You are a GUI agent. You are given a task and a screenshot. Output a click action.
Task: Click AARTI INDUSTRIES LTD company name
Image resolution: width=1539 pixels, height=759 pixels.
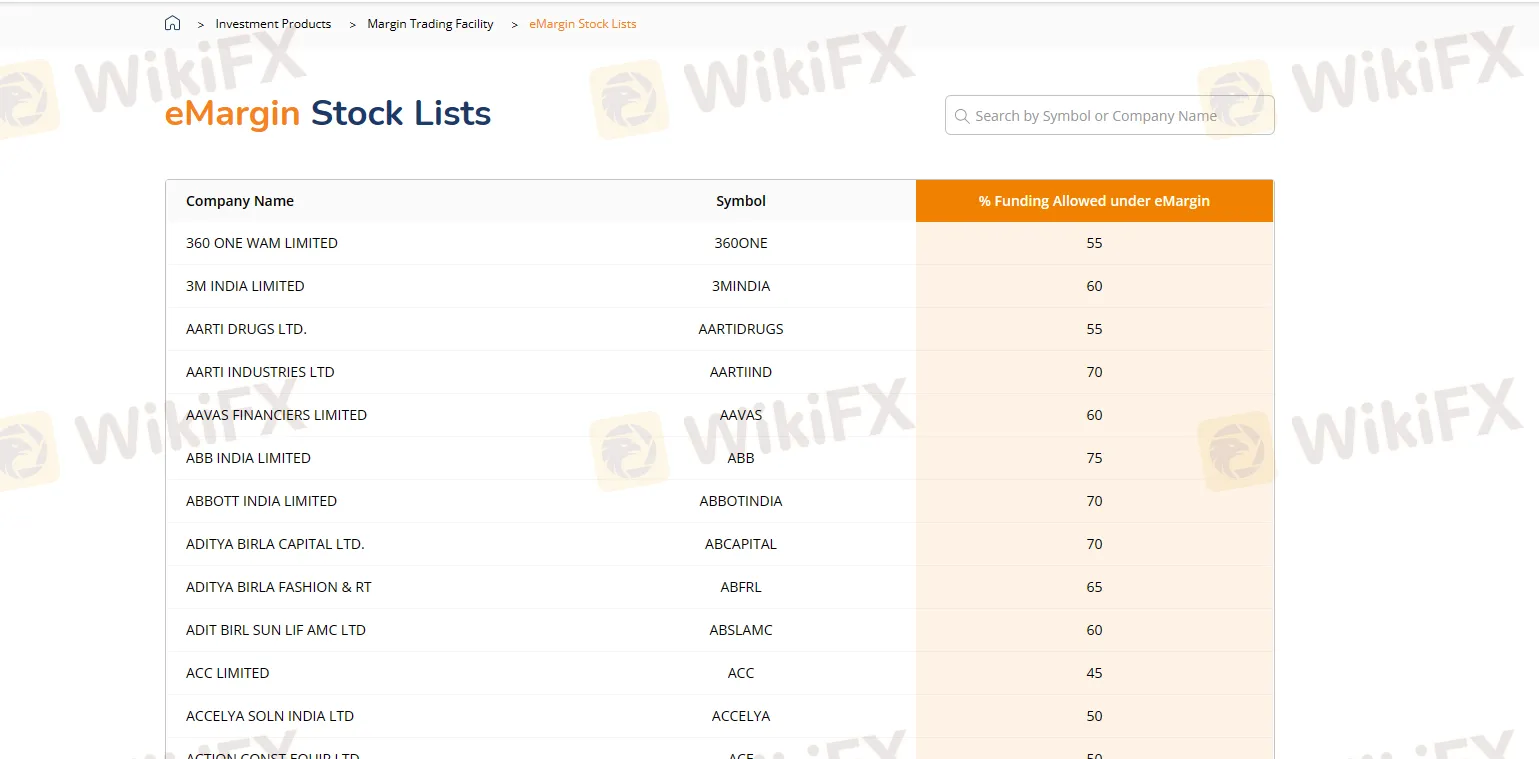[x=260, y=372]
